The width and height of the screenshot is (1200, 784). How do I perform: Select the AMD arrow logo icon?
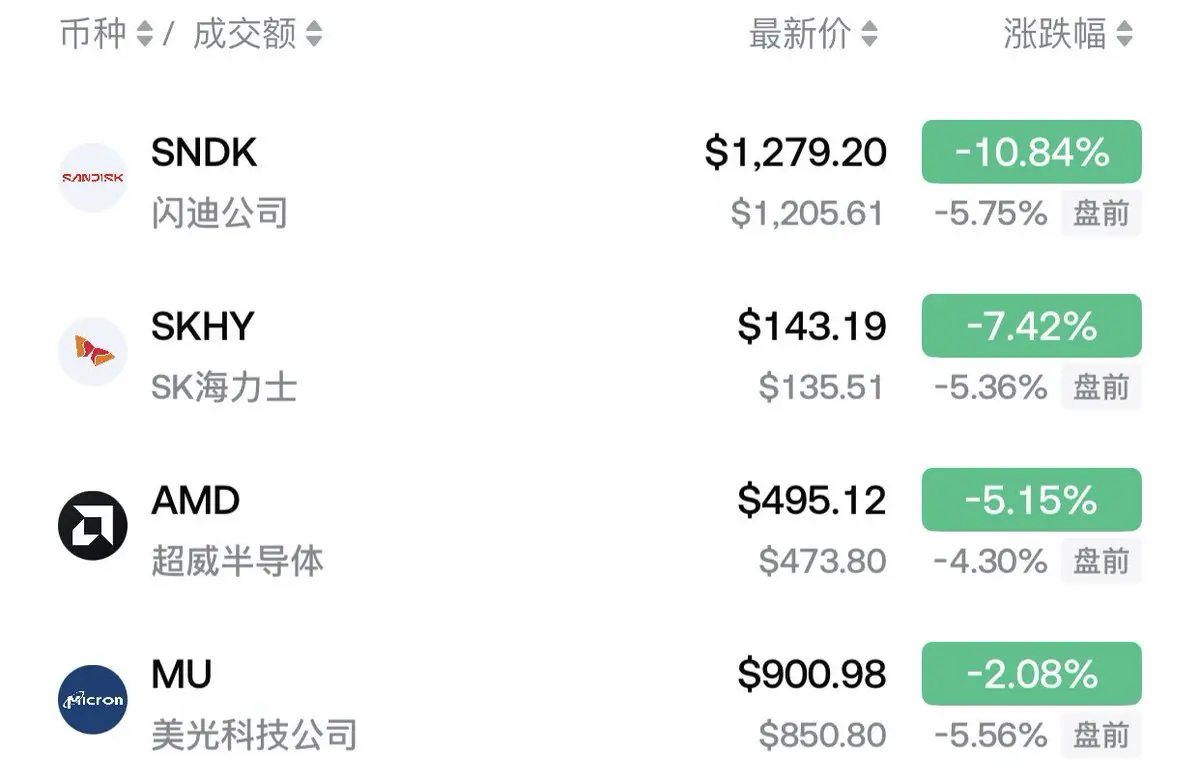tap(93, 526)
